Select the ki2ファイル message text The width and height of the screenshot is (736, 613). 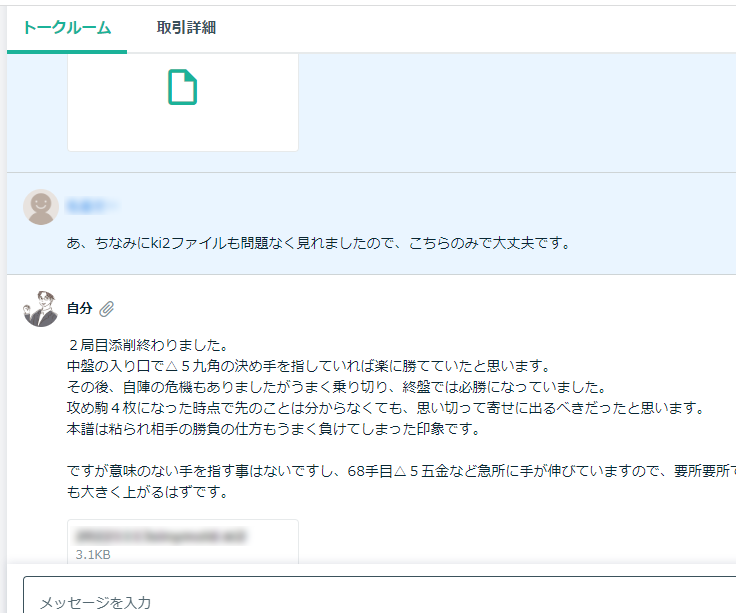(318, 243)
